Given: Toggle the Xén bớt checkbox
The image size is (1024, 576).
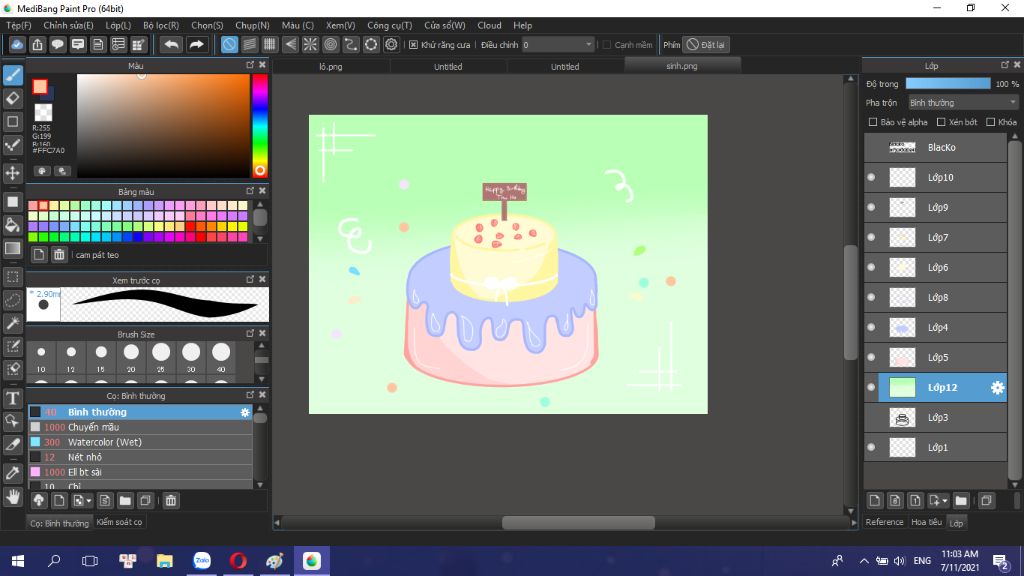Looking at the screenshot, I should coord(941,122).
